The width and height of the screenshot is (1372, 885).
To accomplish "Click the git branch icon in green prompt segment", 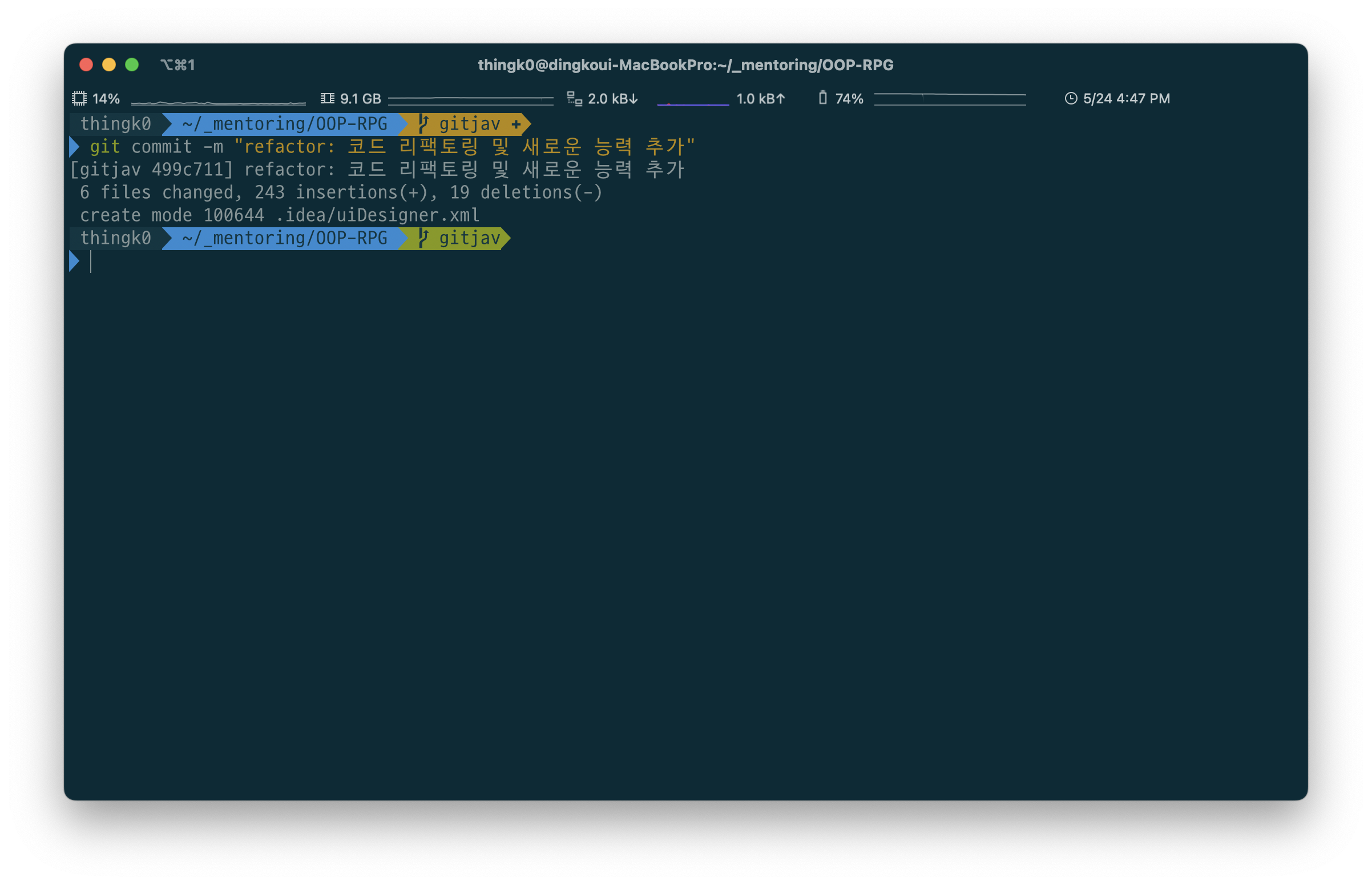I will pos(423,238).
